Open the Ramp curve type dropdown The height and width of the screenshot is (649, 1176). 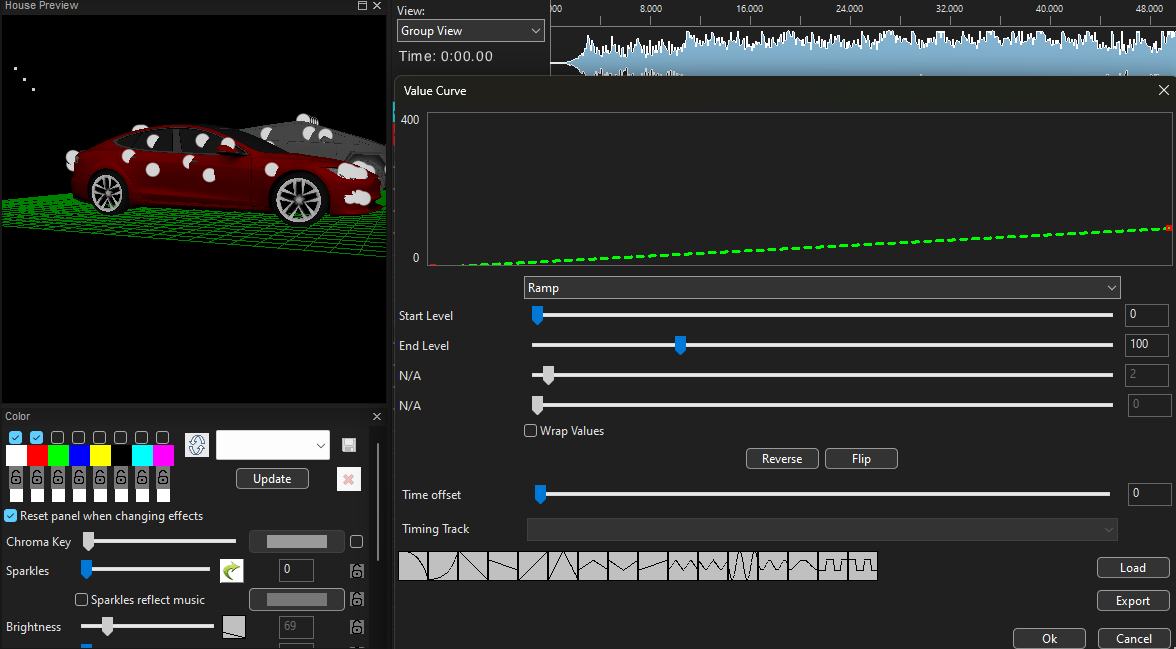tap(822, 288)
